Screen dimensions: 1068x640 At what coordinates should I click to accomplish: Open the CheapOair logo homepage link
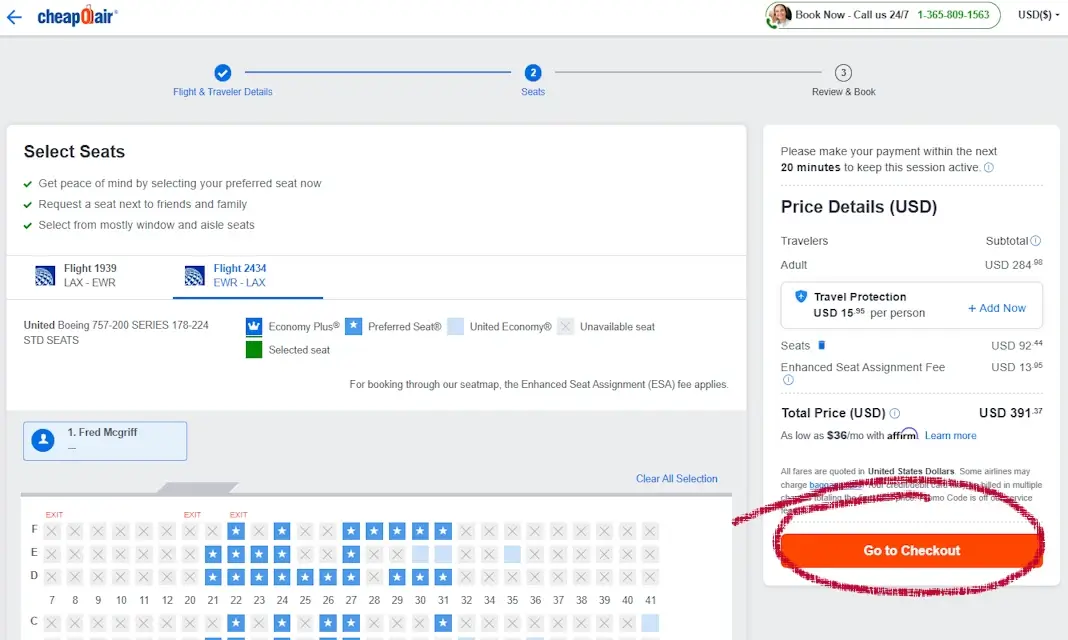click(x=77, y=16)
